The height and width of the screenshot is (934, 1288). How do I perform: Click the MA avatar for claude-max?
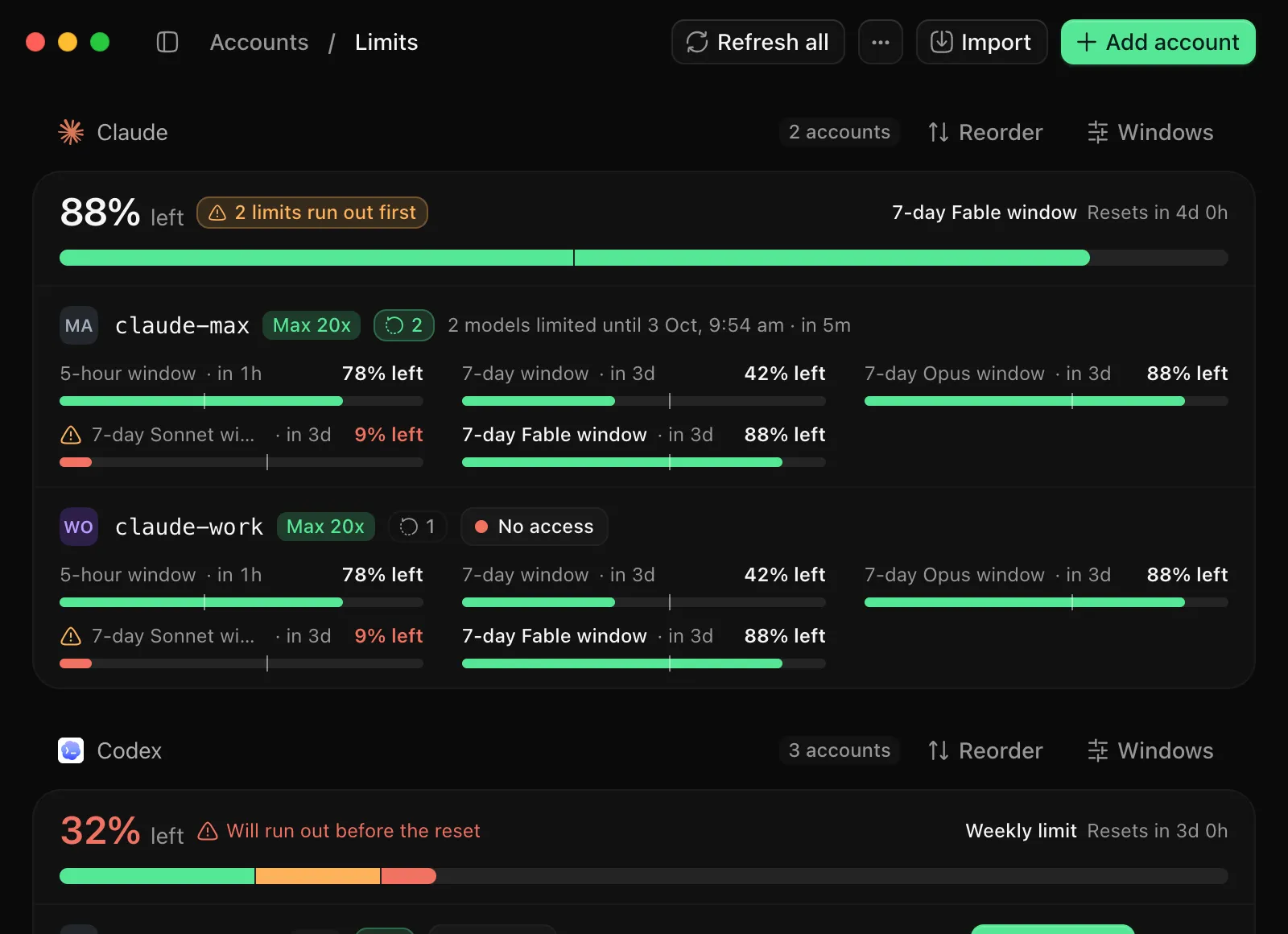click(x=79, y=325)
